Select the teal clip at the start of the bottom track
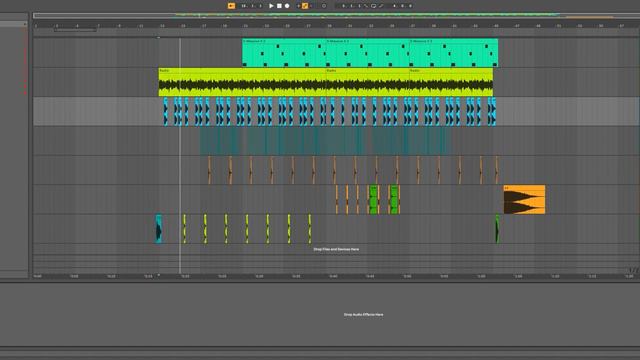Viewport: 640px width, 360px height. 159,229
